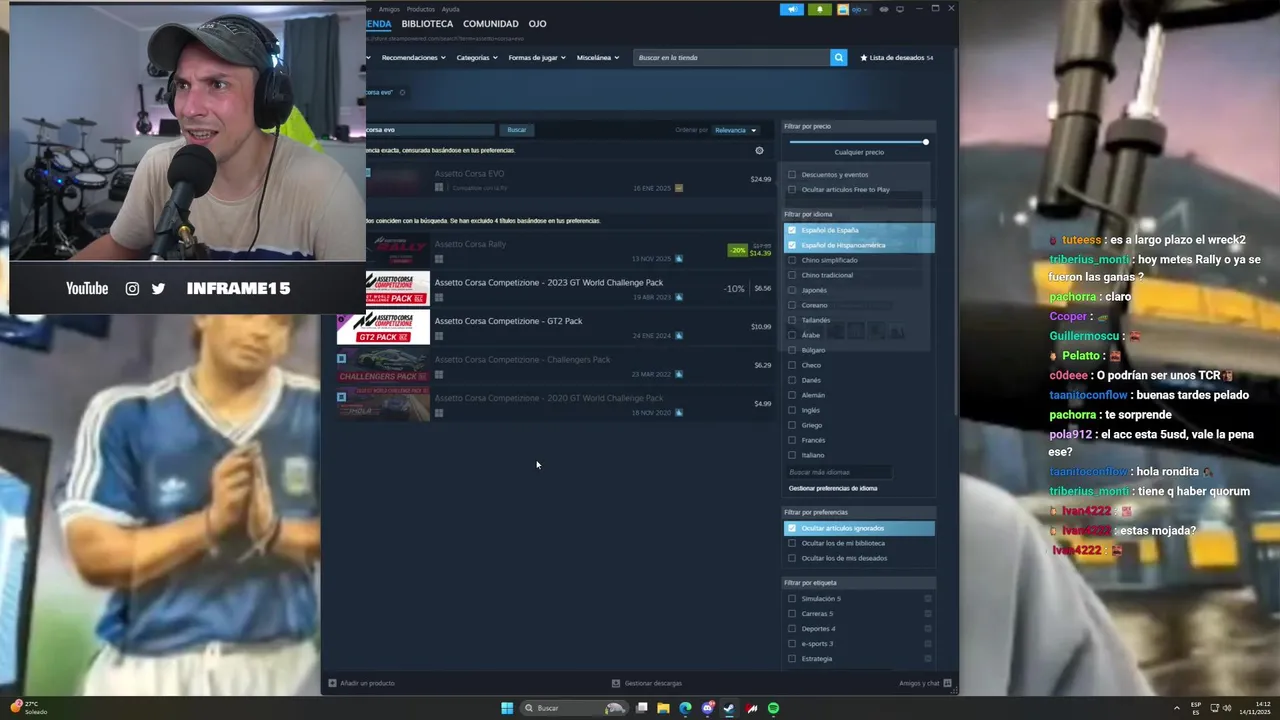Open the Ayuda menu
The height and width of the screenshot is (720, 1280).
[451, 9]
